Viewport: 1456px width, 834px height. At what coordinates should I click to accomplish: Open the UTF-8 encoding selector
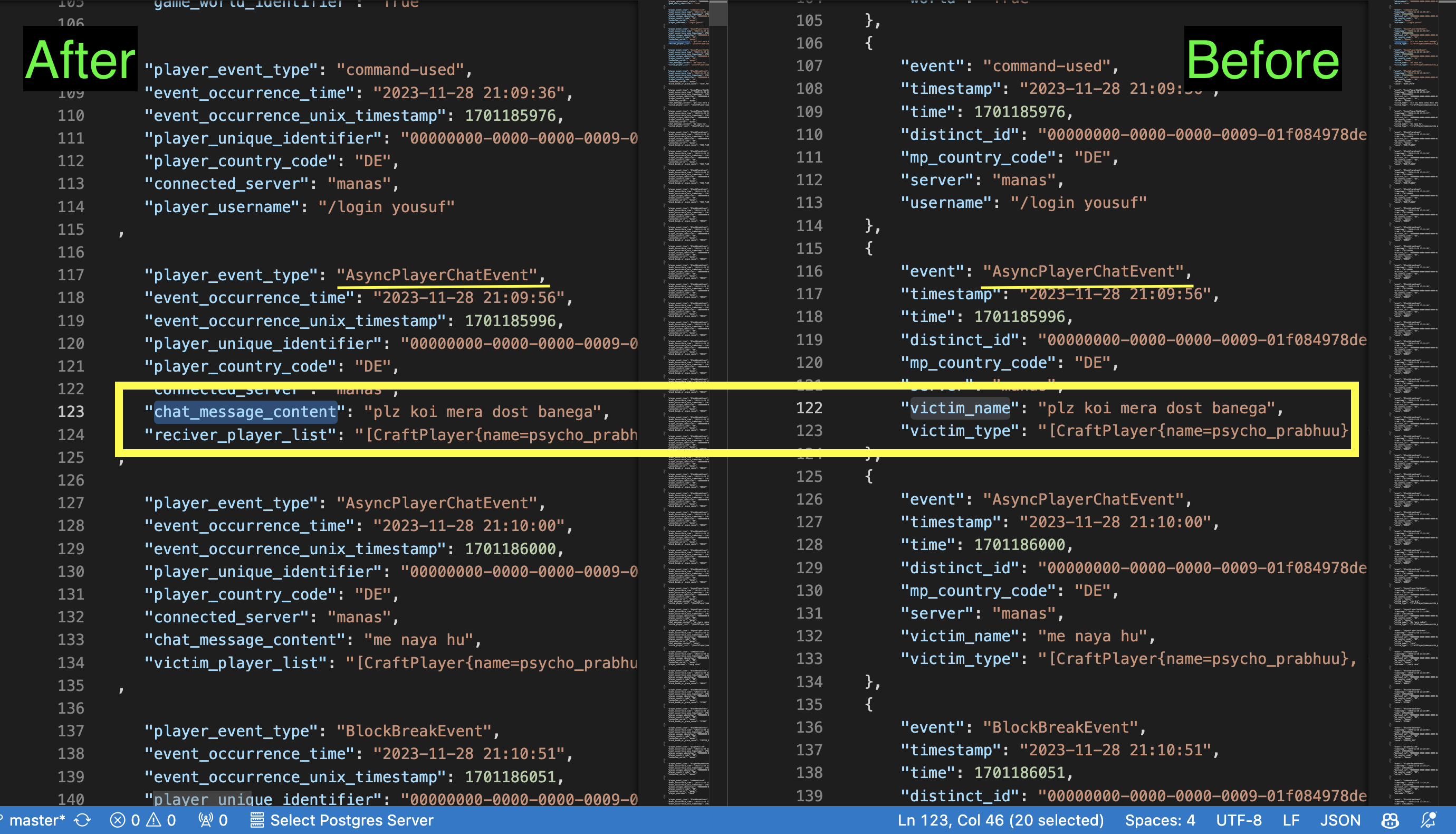click(x=1239, y=820)
